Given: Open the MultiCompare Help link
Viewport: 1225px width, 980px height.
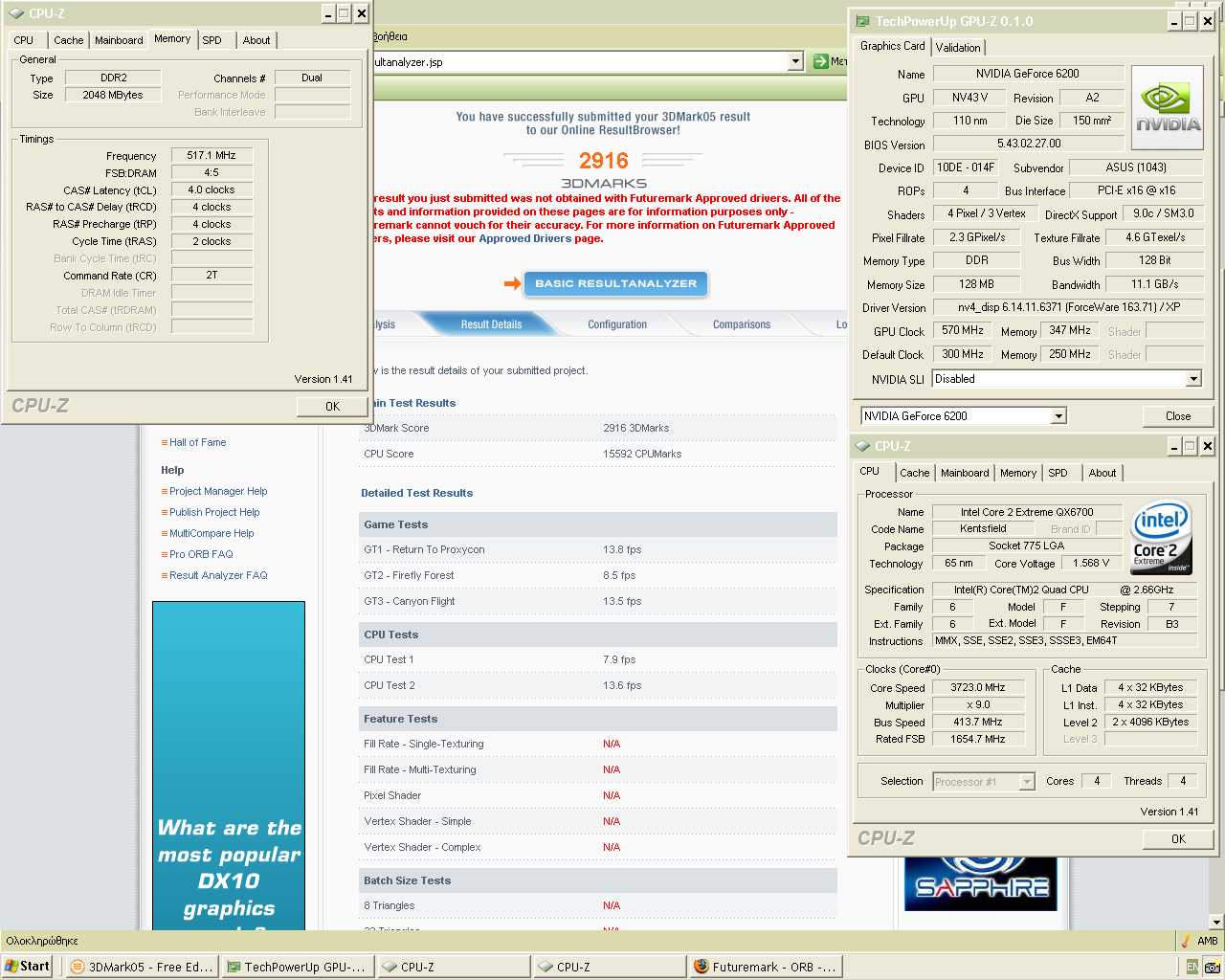Looking at the screenshot, I should click(212, 533).
